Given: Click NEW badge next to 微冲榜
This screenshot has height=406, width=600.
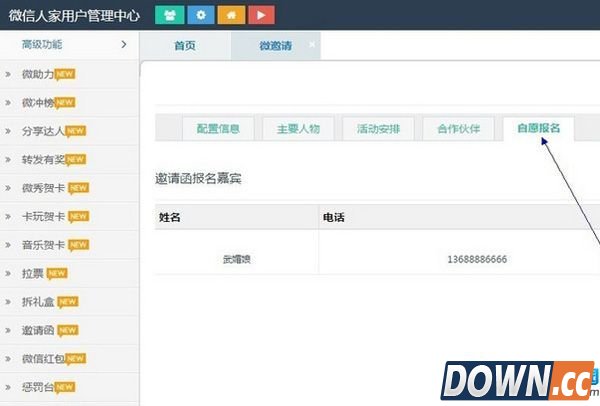Looking at the screenshot, I should pos(65,103).
